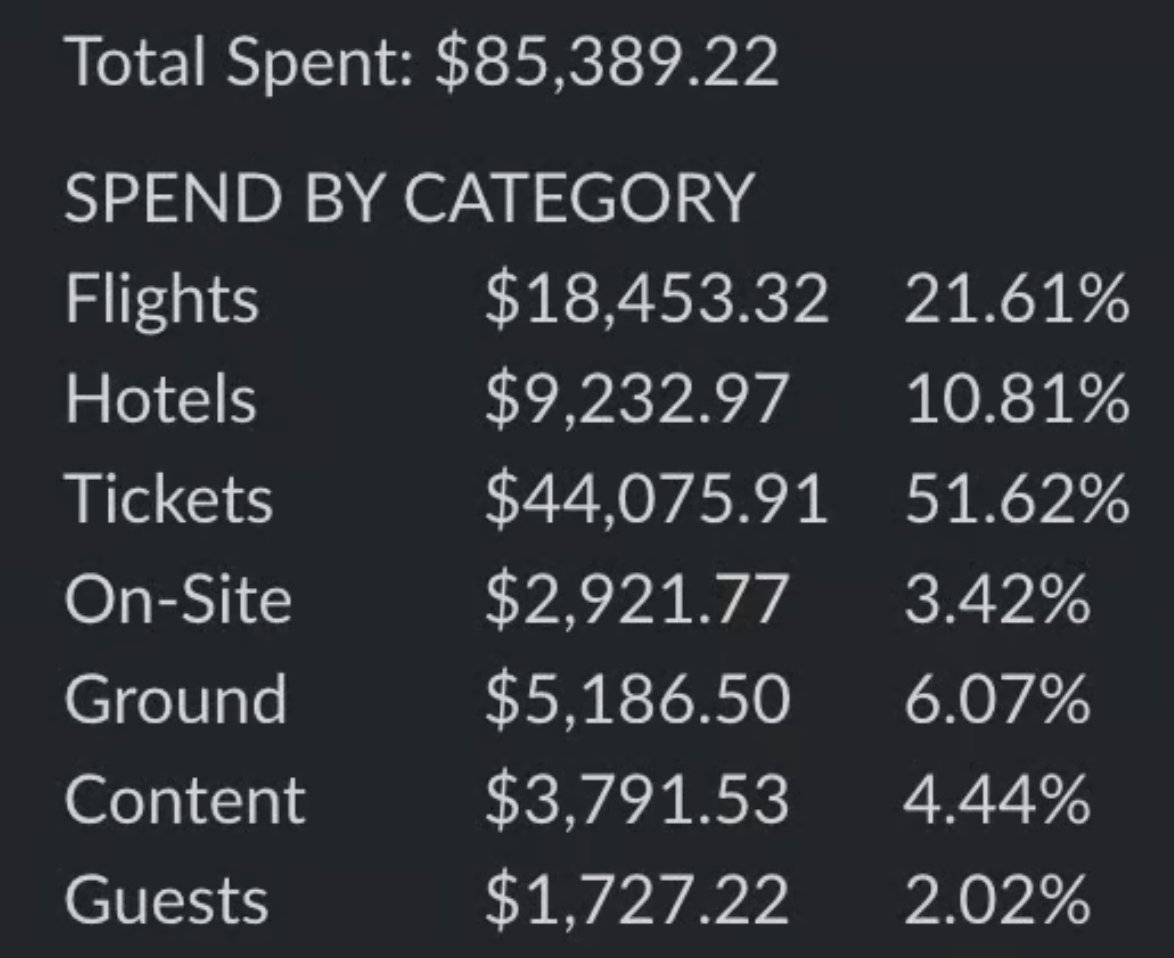Click the Tickets category label

coord(168,499)
